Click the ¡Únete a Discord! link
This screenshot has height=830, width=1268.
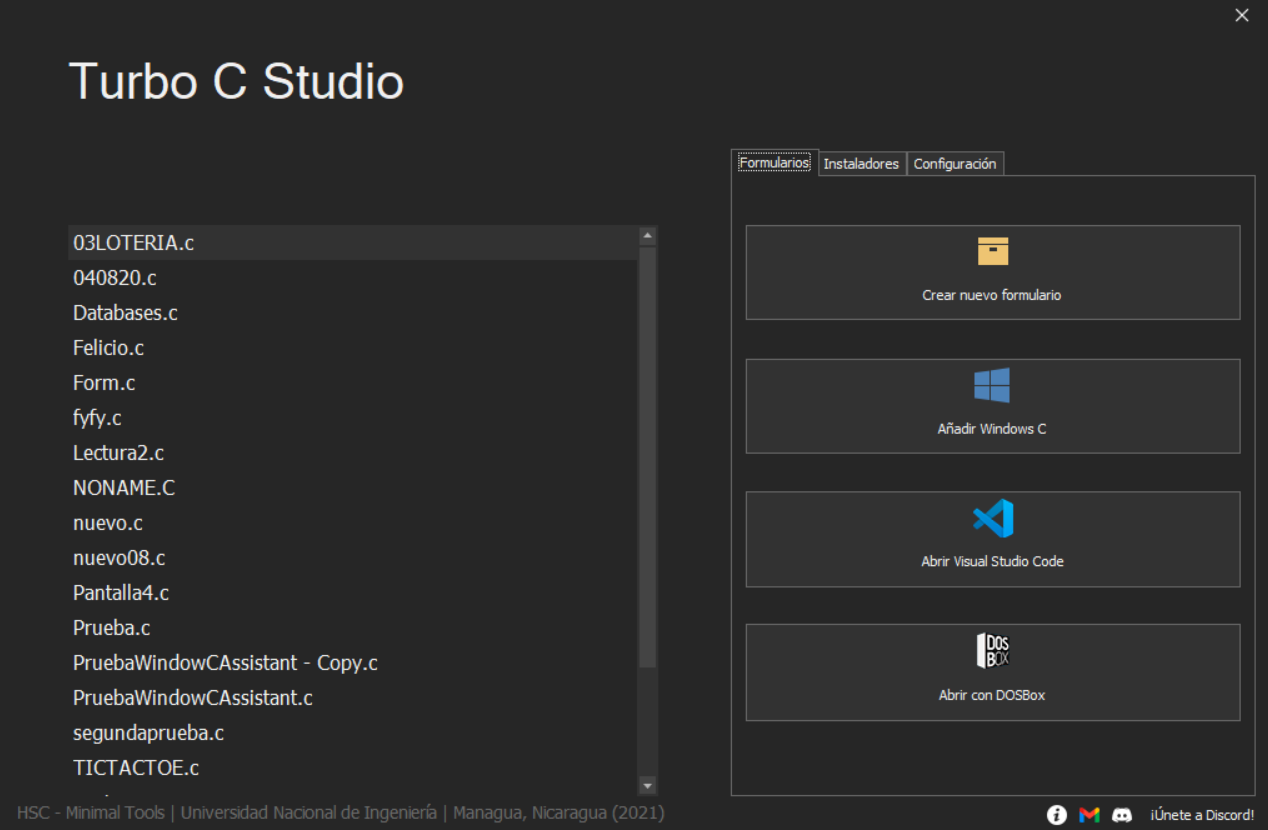1202,814
